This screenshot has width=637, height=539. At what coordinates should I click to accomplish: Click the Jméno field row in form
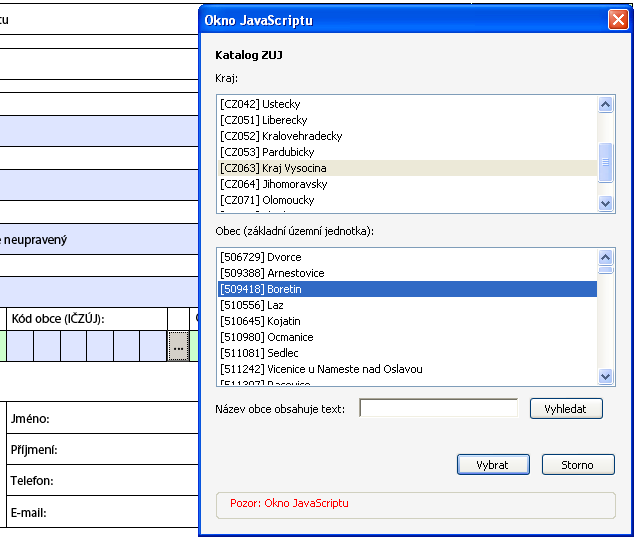point(102,418)
